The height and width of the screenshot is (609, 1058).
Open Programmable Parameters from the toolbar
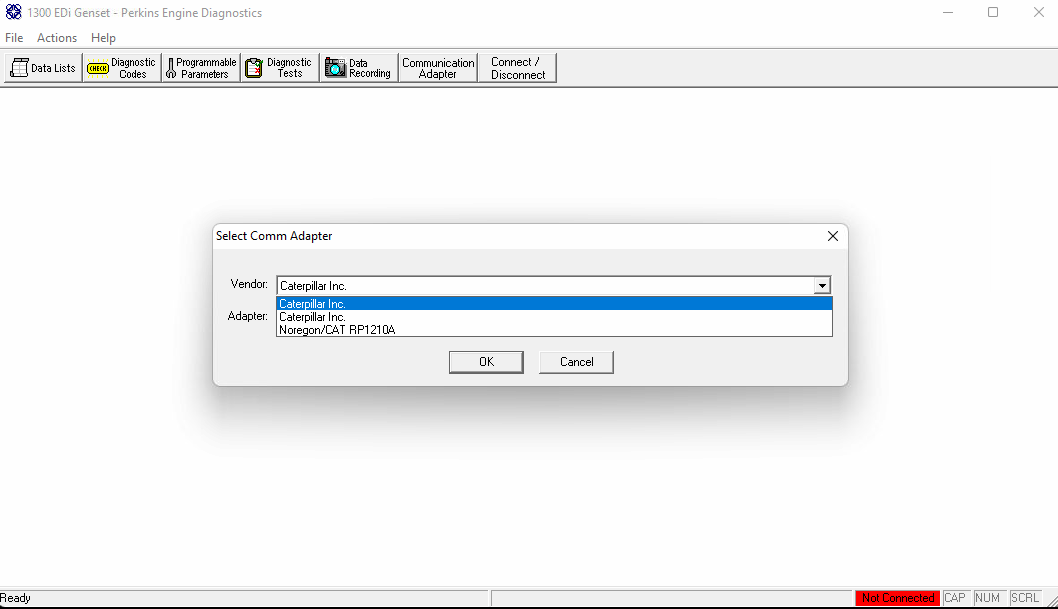pos(201,68)
